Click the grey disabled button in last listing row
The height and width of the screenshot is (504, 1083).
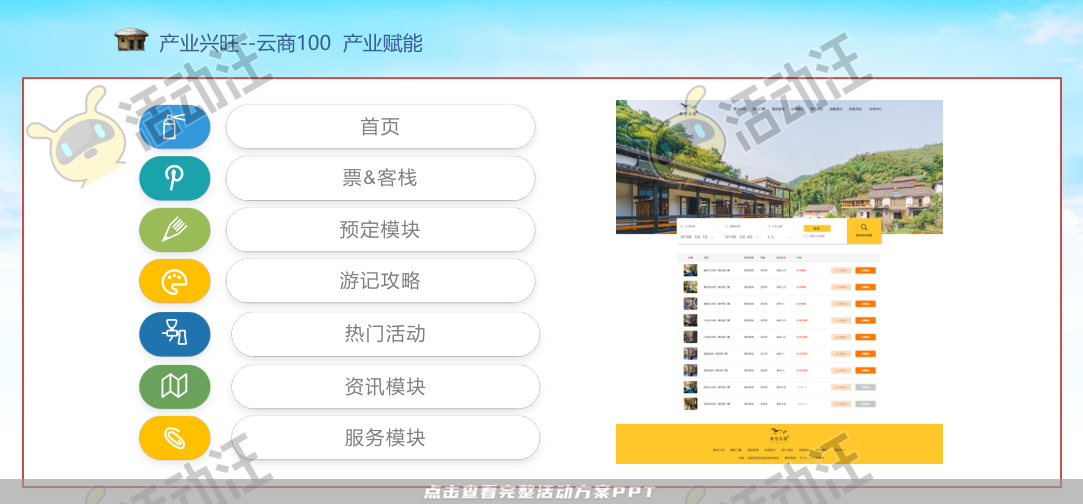[865, 404]
